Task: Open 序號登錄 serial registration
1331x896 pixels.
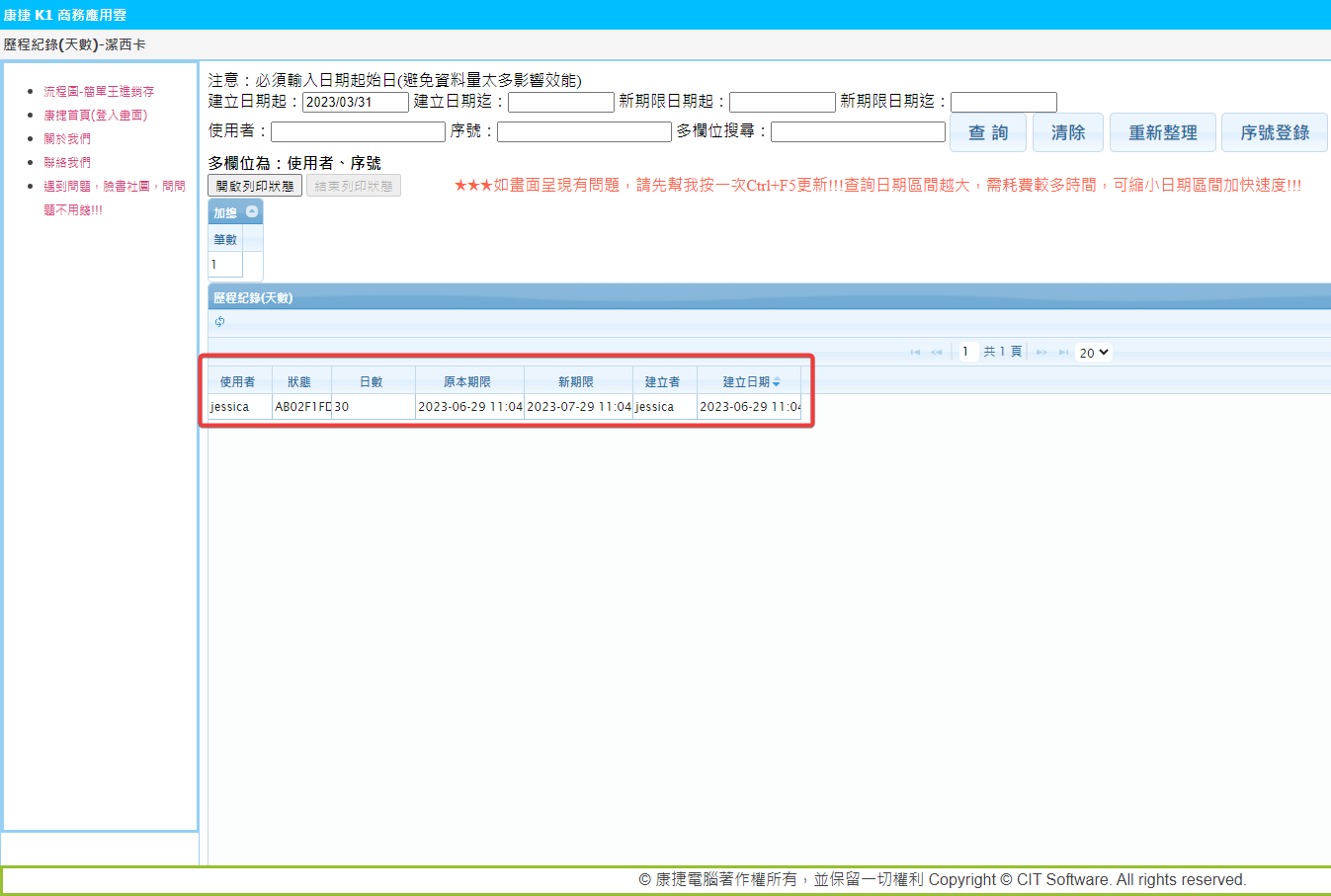Action: point(1274,132)
